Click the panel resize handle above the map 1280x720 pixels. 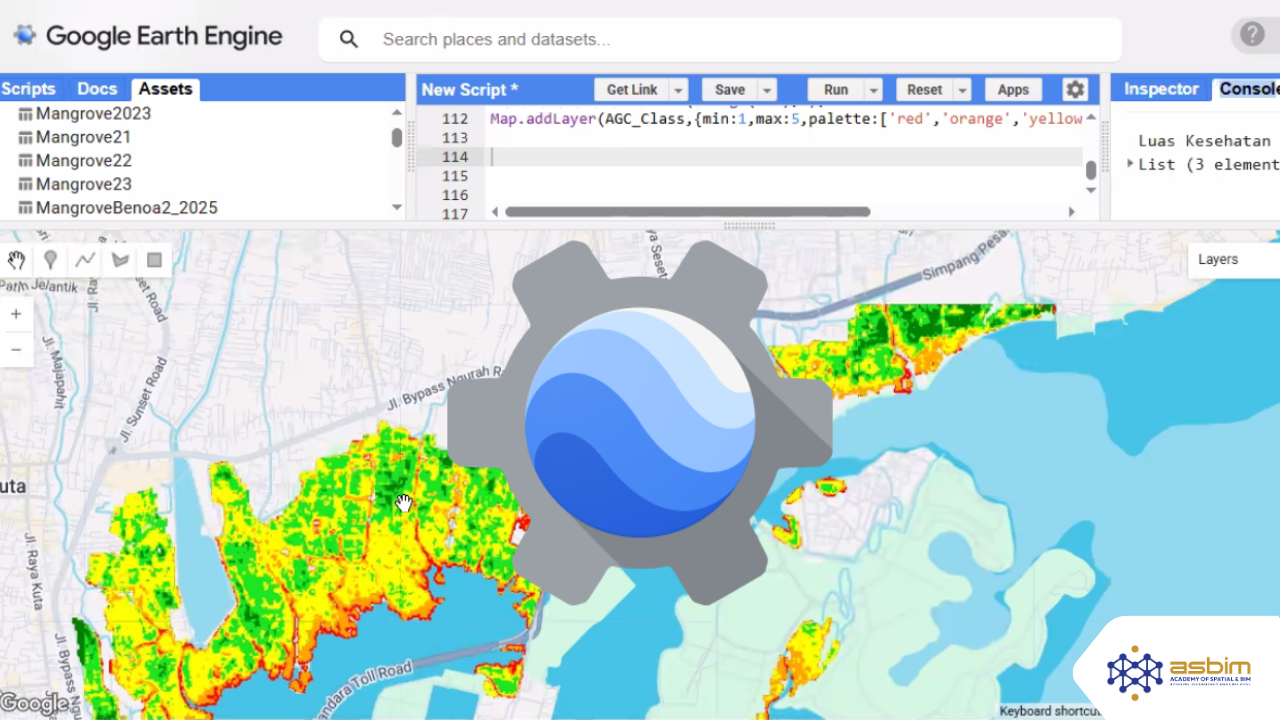tap(749, 225)
